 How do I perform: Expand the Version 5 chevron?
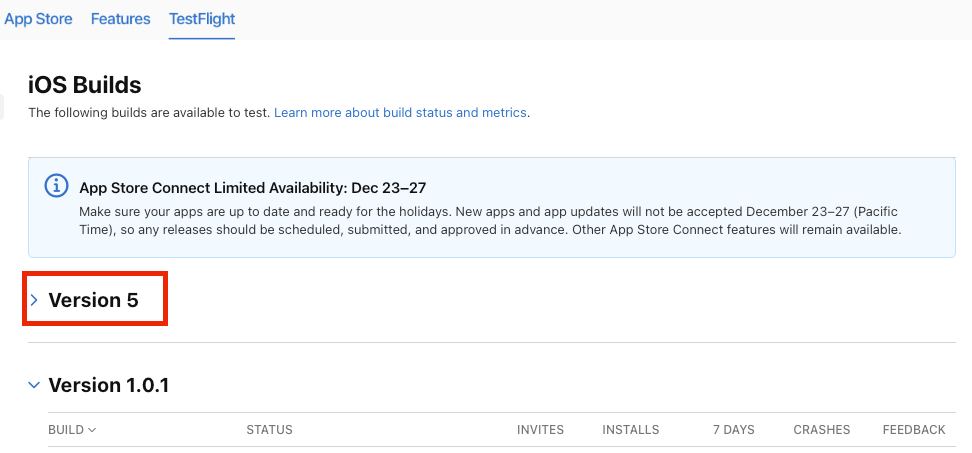35,301
